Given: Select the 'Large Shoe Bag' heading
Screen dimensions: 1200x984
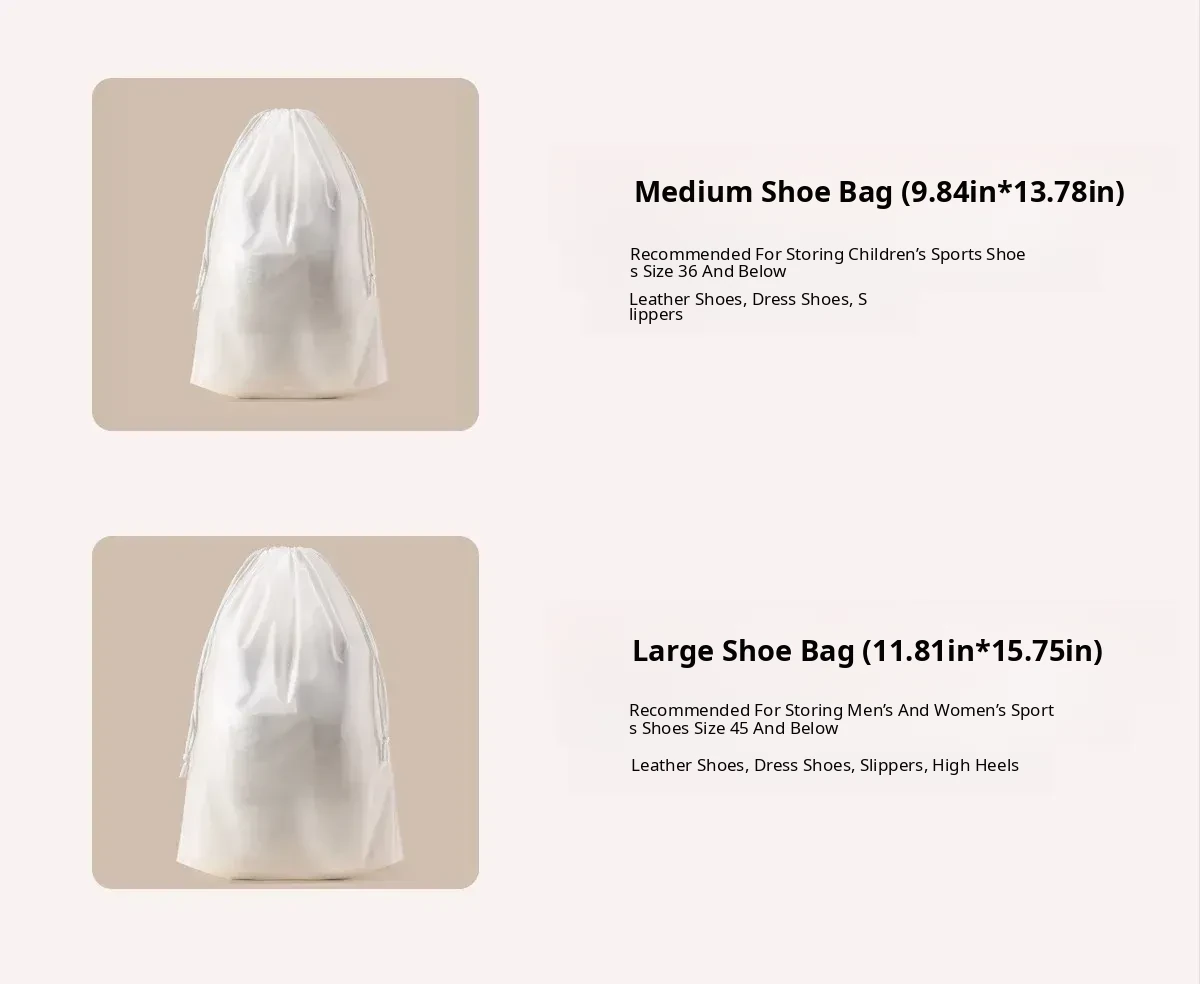Looking at the screenshot, I should [743, 651].
